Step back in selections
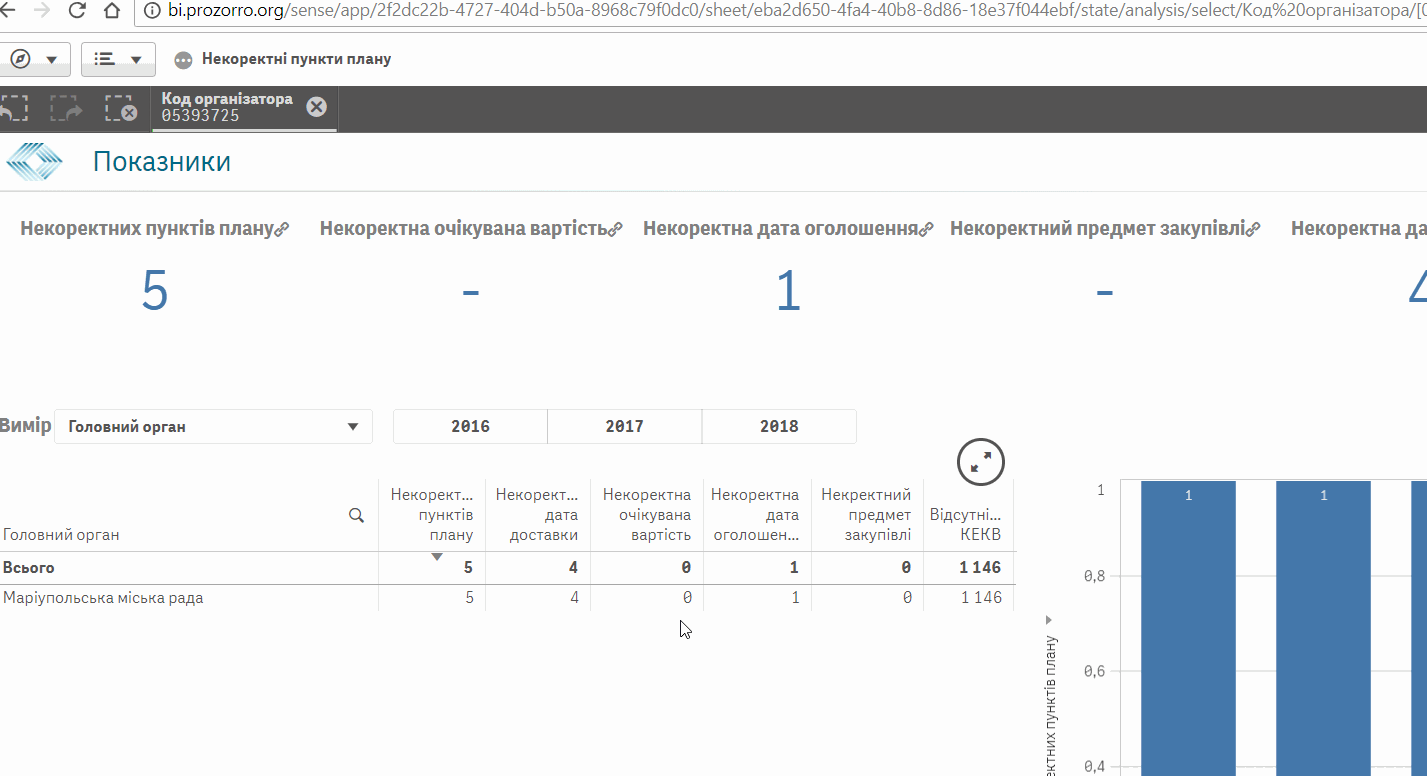This screenshot has height=776, width=1427. pos(13,108)
